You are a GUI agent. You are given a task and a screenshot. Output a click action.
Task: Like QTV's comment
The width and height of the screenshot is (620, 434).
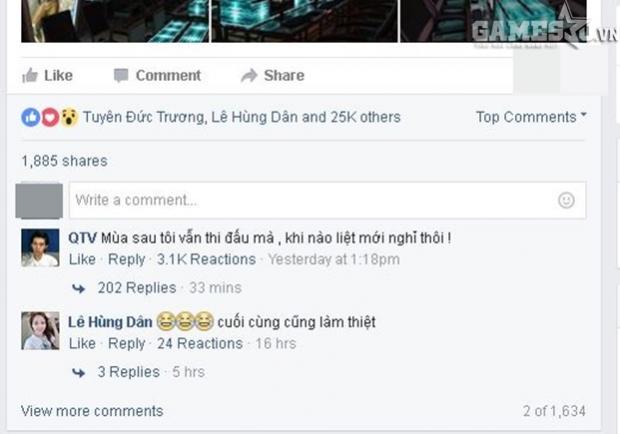click(x=82, y=259)
